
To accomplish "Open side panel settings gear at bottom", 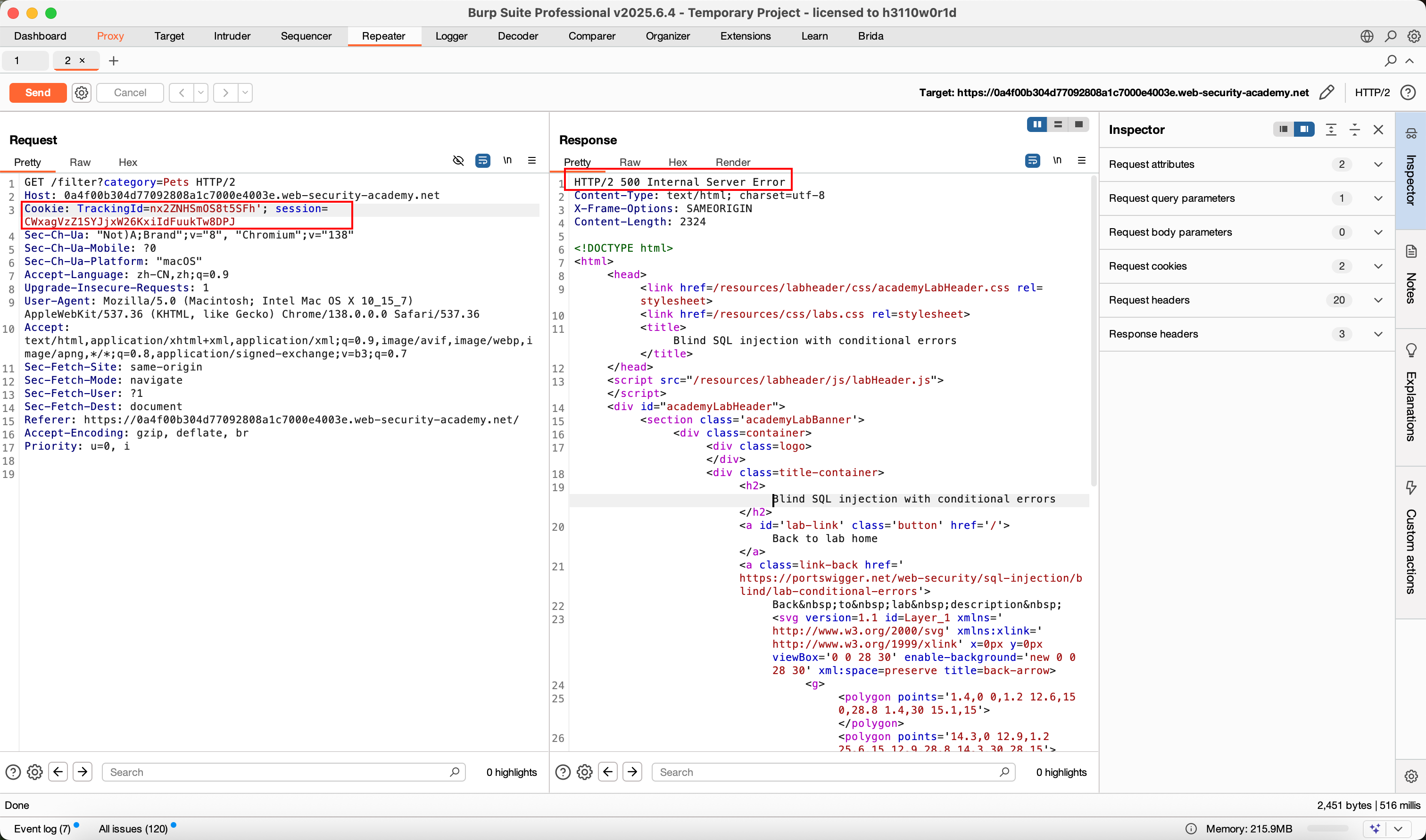I will point(1411,776).
